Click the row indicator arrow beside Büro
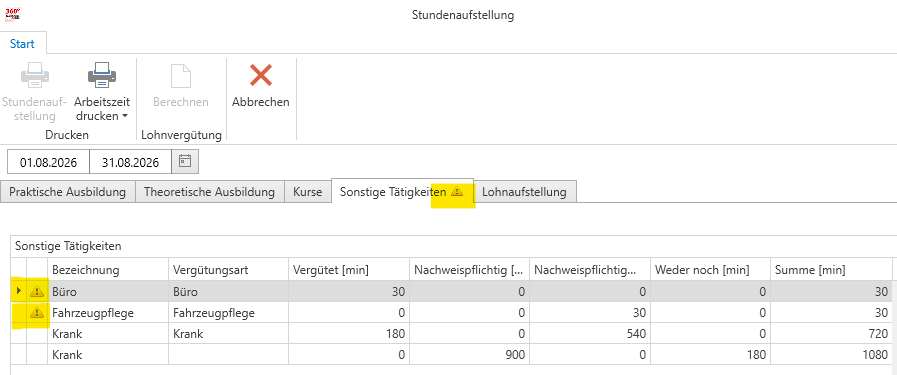 click(18, 291)
